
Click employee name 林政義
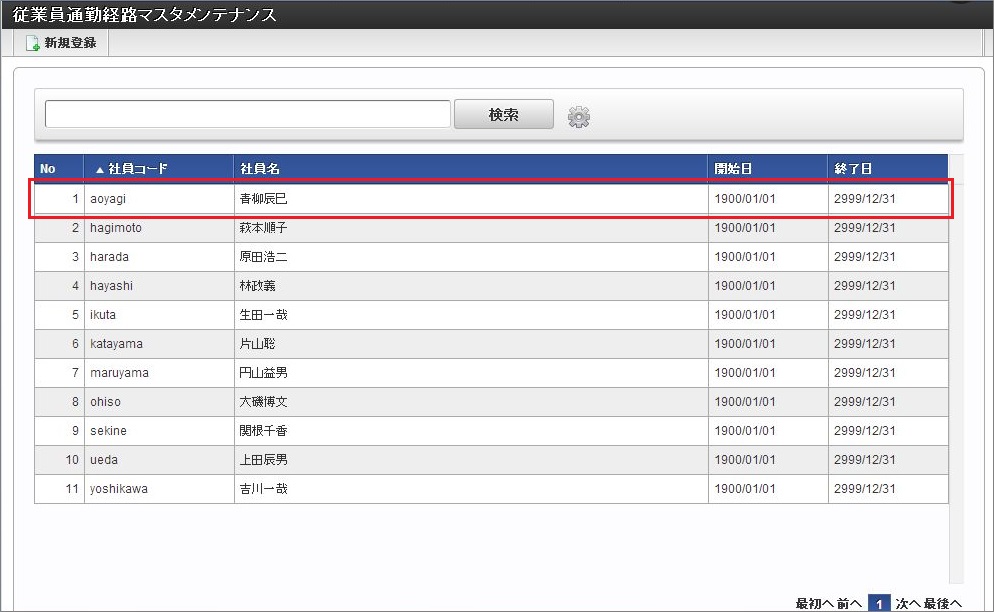coord(257,286)
